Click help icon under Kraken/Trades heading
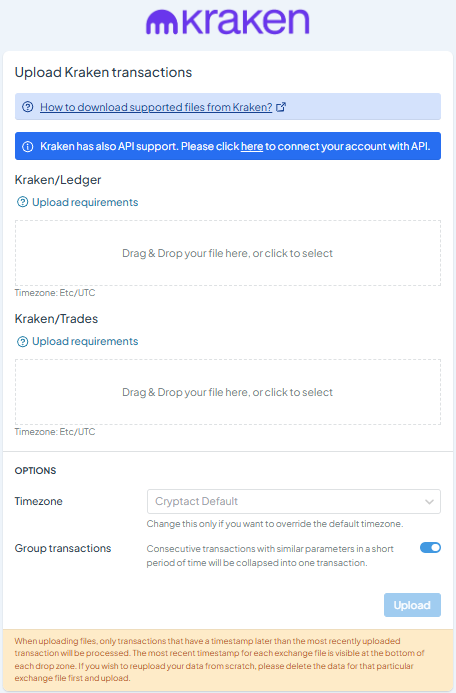Screen dimensions: 456x693 click(x=22, y=342)
